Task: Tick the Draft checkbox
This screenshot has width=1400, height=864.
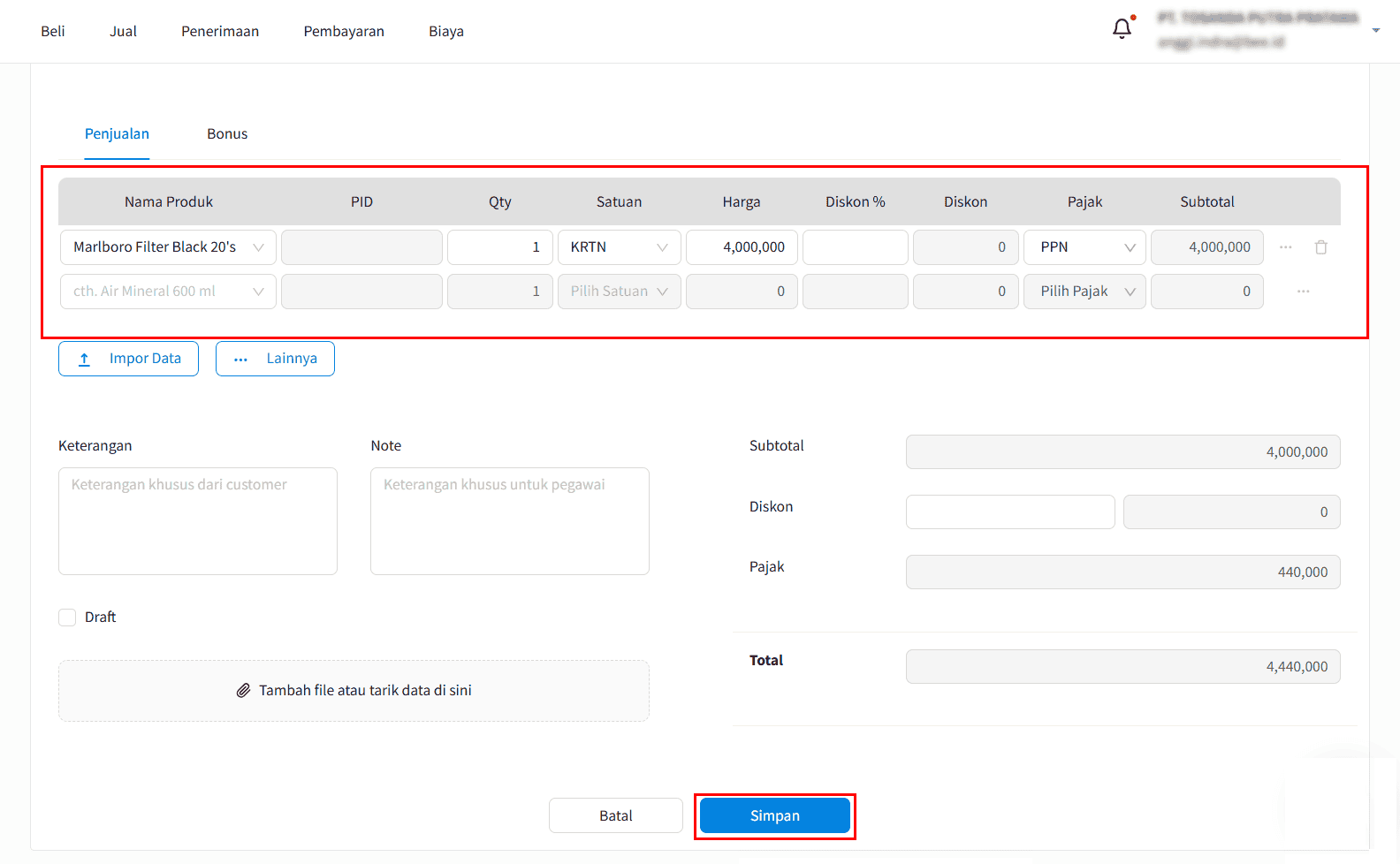Action: [x=67, y=618]
